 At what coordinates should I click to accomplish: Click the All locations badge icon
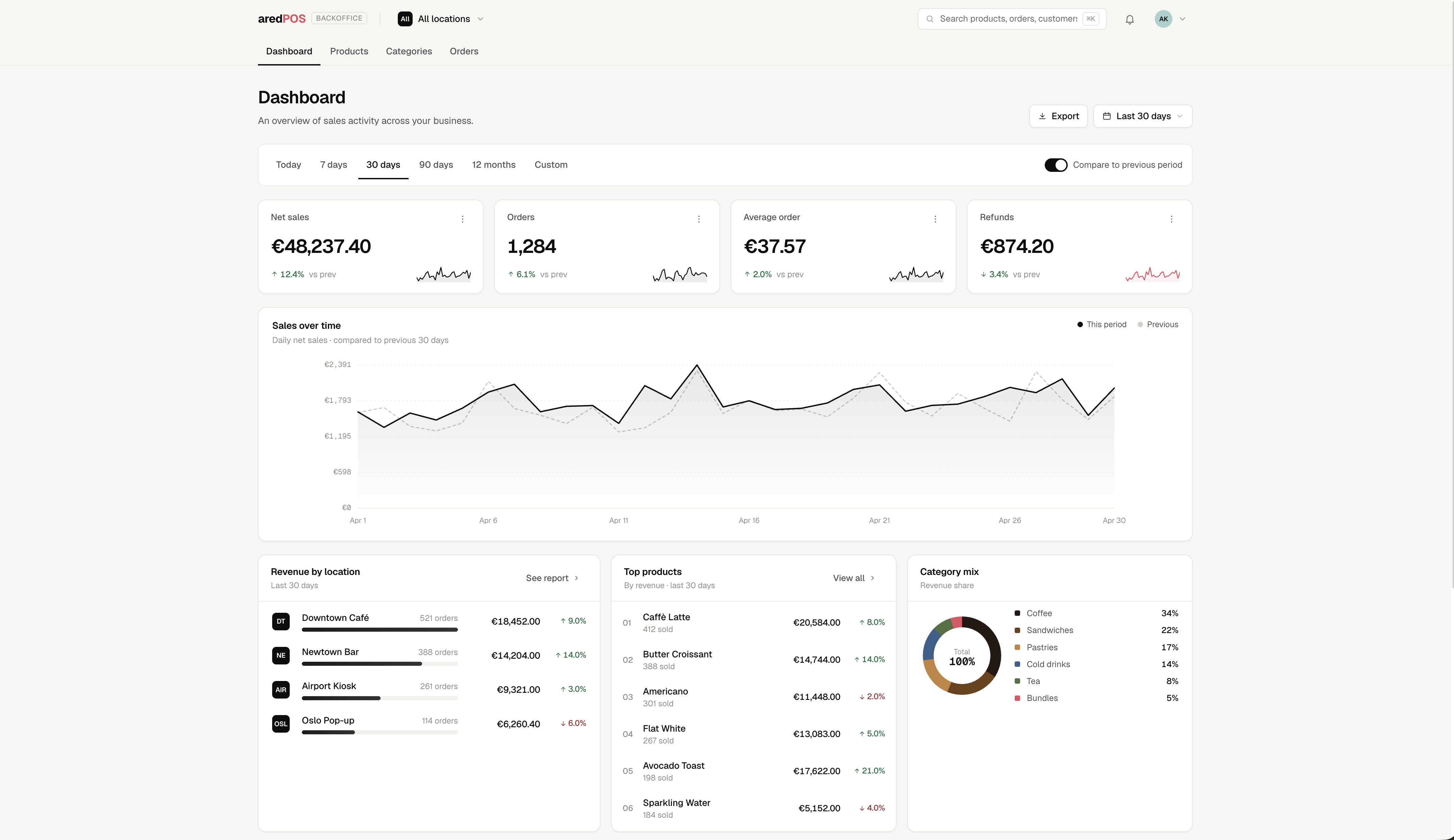pos(405,19)
